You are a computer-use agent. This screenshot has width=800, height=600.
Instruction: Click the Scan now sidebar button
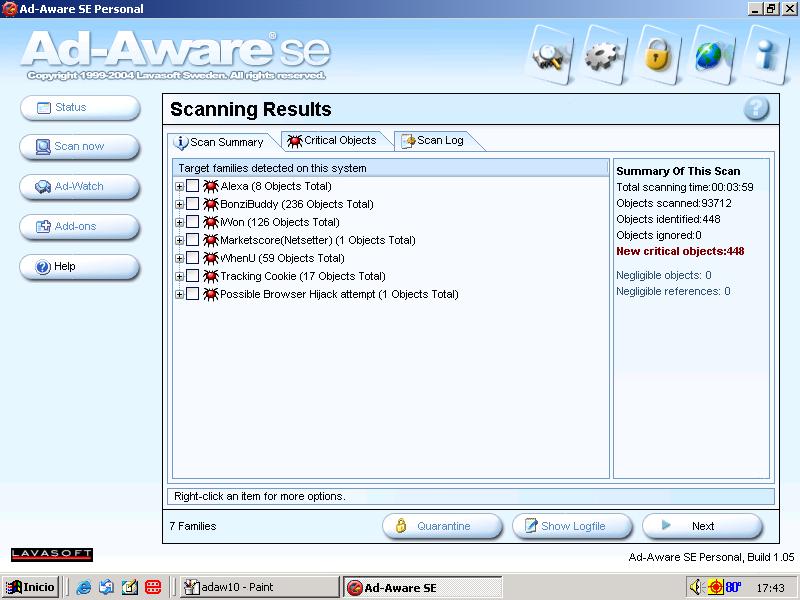pos(80,147)
